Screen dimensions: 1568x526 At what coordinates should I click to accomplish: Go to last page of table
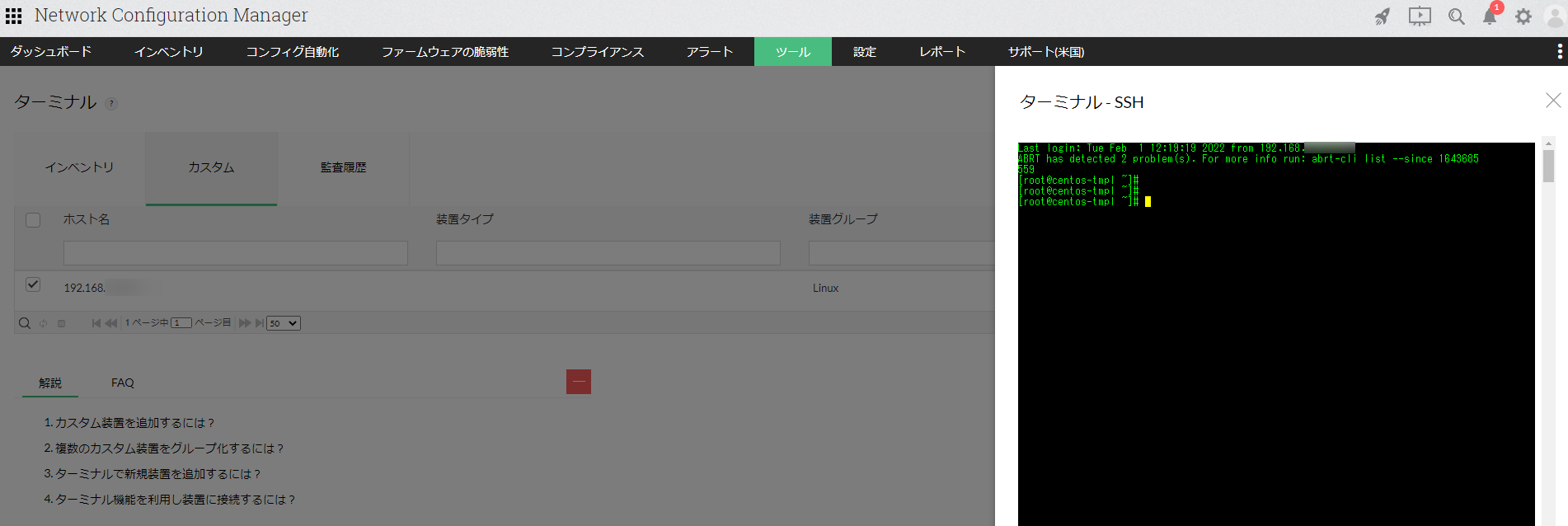260,323
